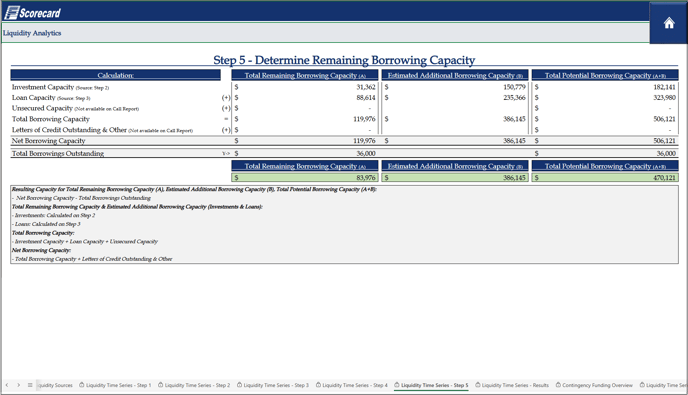This screenshot has width=688, height=395.
Task: Select the green 386,145 result cell
Action: pyautogui.click(x=455, y=178)
